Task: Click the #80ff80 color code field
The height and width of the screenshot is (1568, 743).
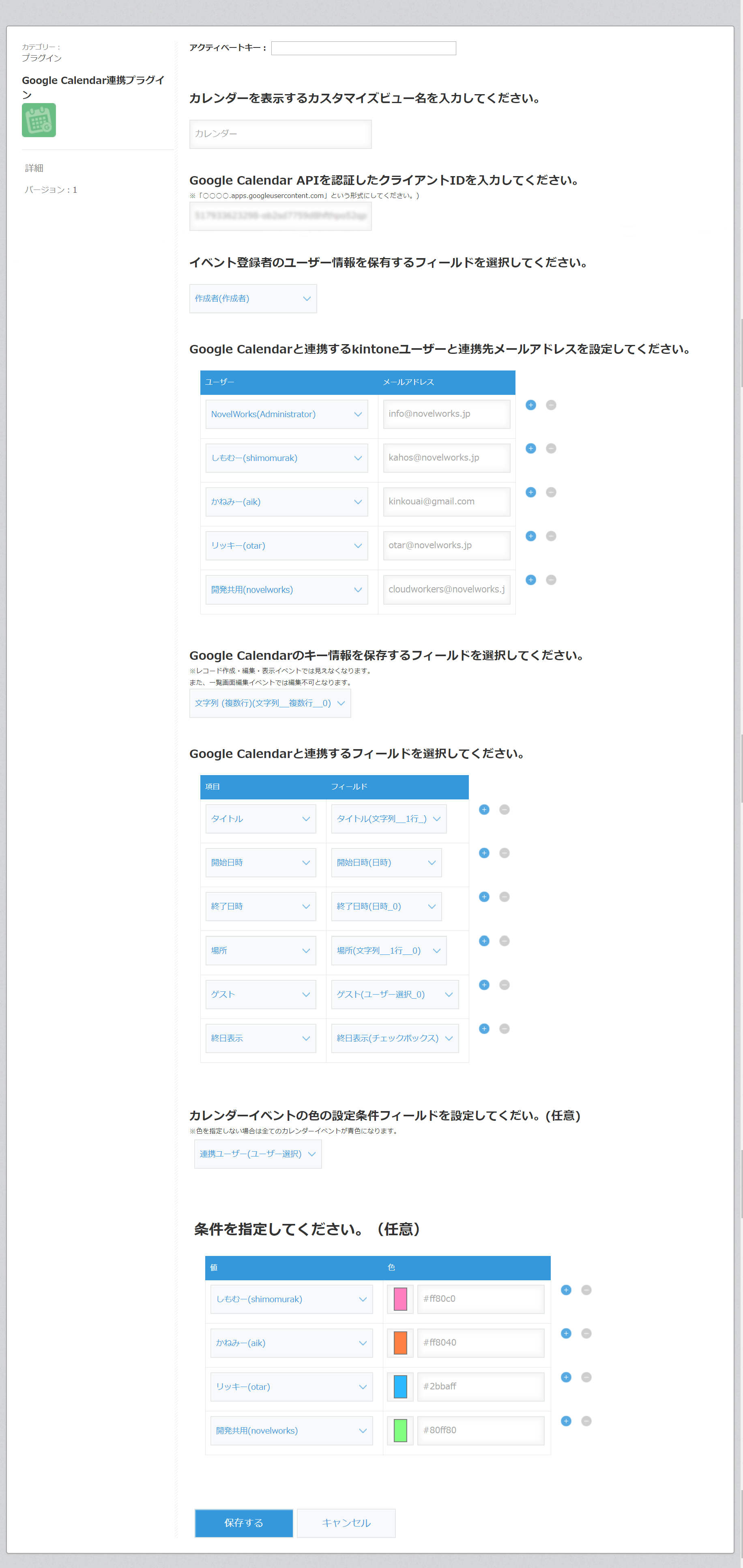Action: [x=481, y=1430]
